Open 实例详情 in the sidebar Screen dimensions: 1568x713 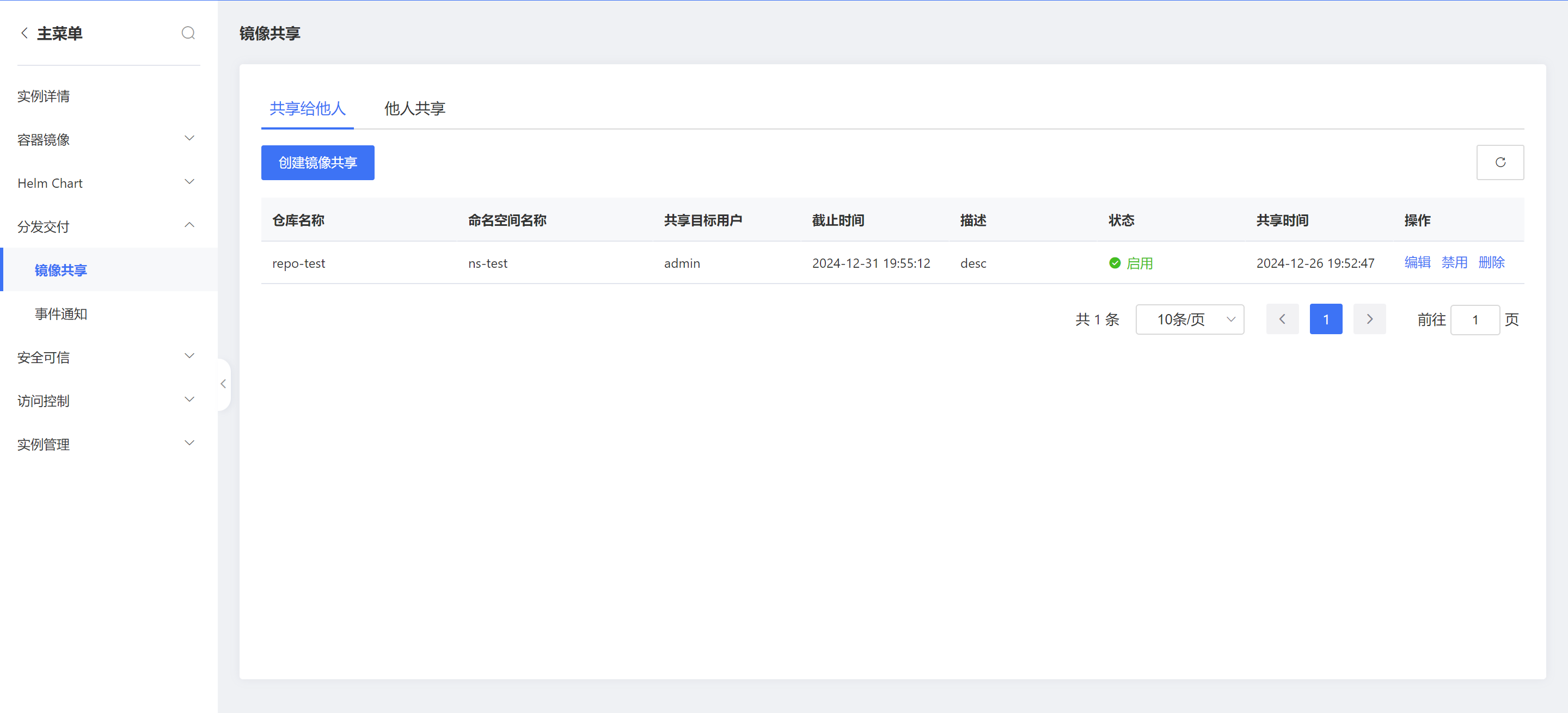point(43,95)
